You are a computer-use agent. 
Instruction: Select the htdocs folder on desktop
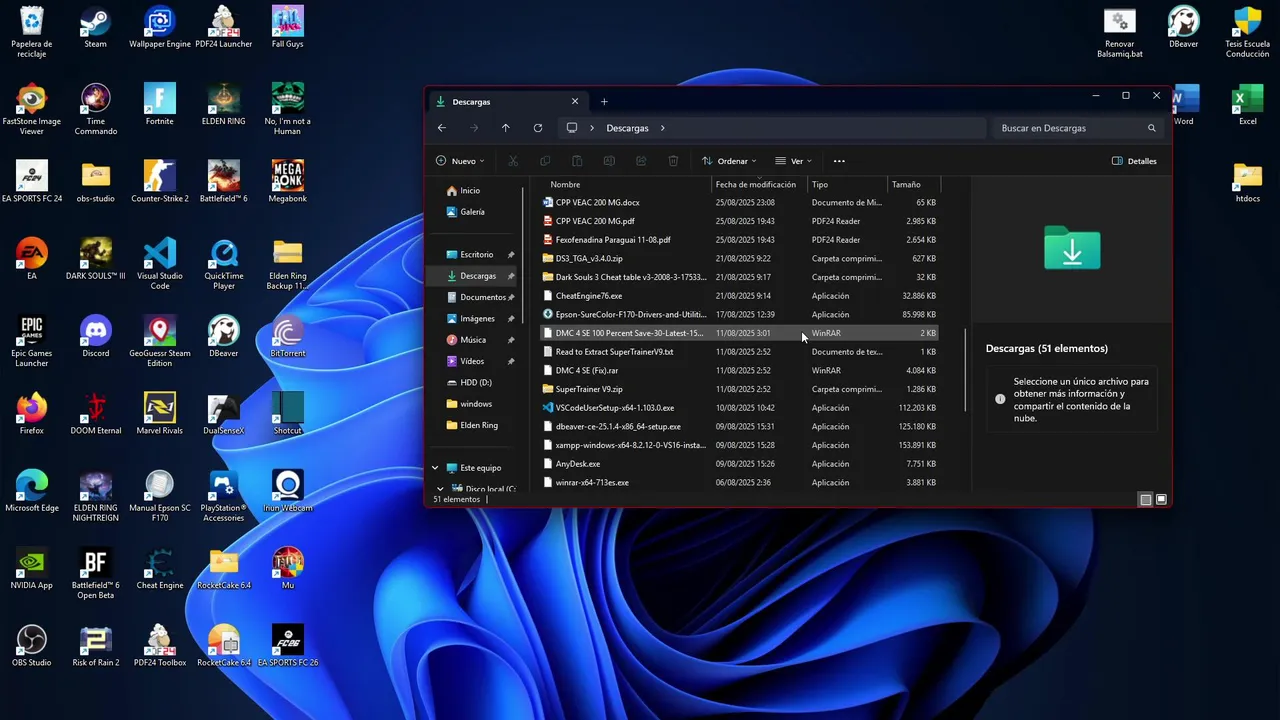coord(1247,181)
